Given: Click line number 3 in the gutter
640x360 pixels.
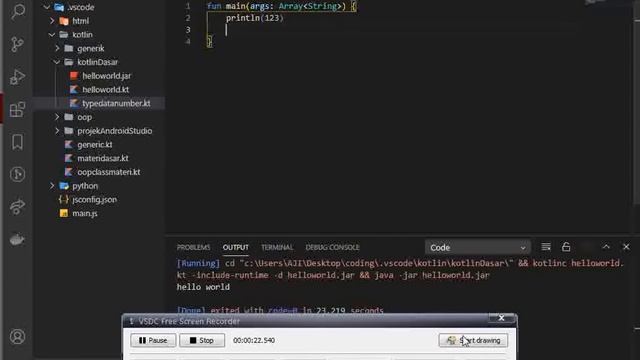Looking at the screenshot, I should coord(188,29).
